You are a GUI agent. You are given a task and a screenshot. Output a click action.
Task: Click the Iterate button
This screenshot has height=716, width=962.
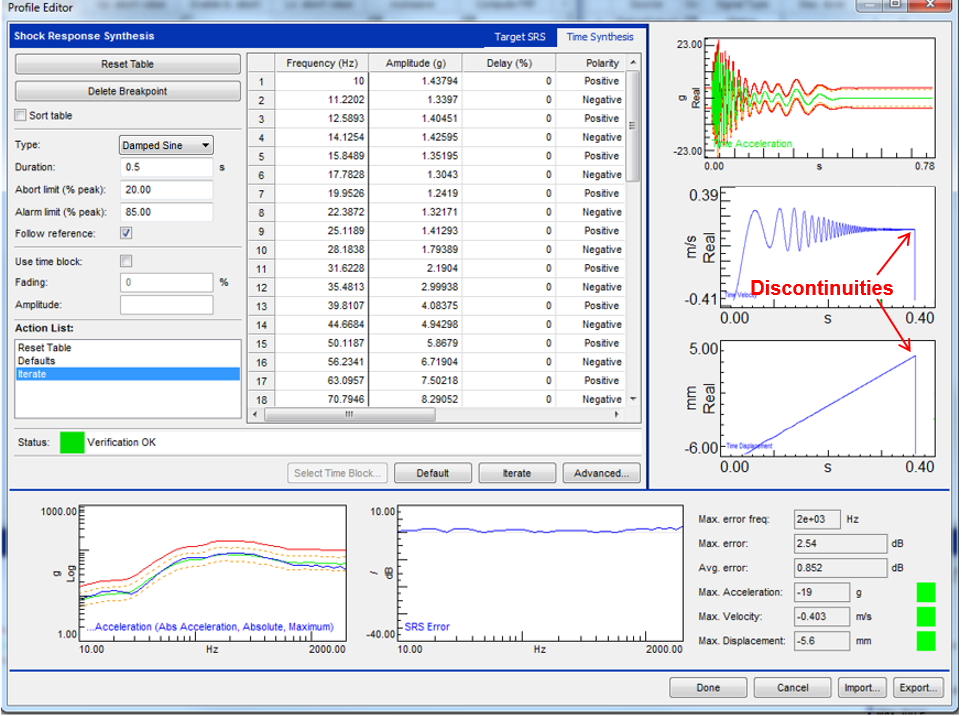coord(516,473)
